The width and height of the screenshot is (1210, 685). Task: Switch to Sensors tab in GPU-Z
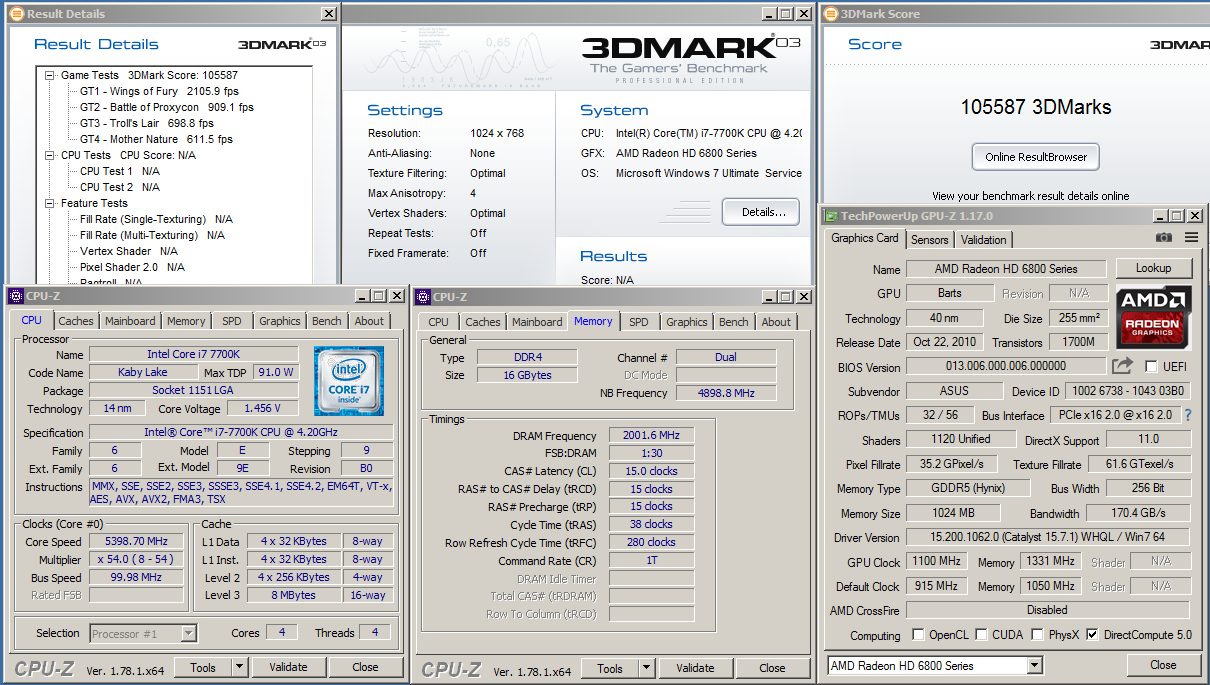point(930,240)
